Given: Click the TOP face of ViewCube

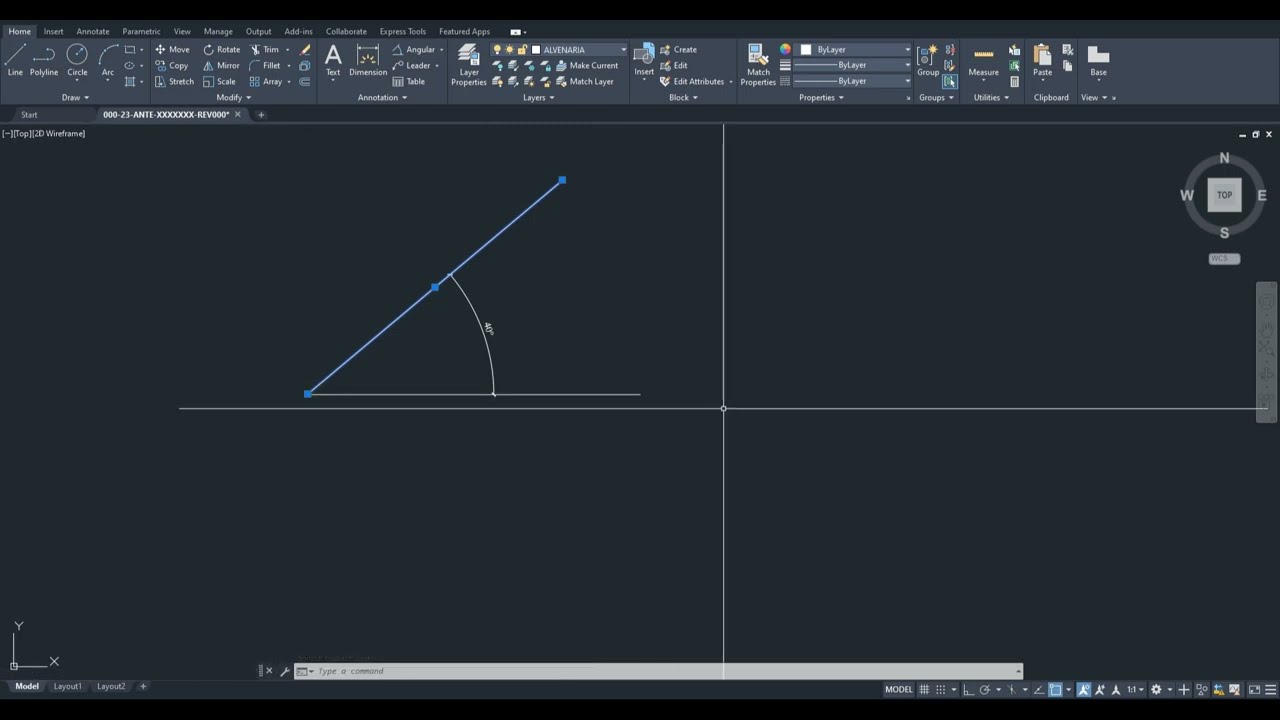Looking at the screenshot, I should [x=1224, y=195].
